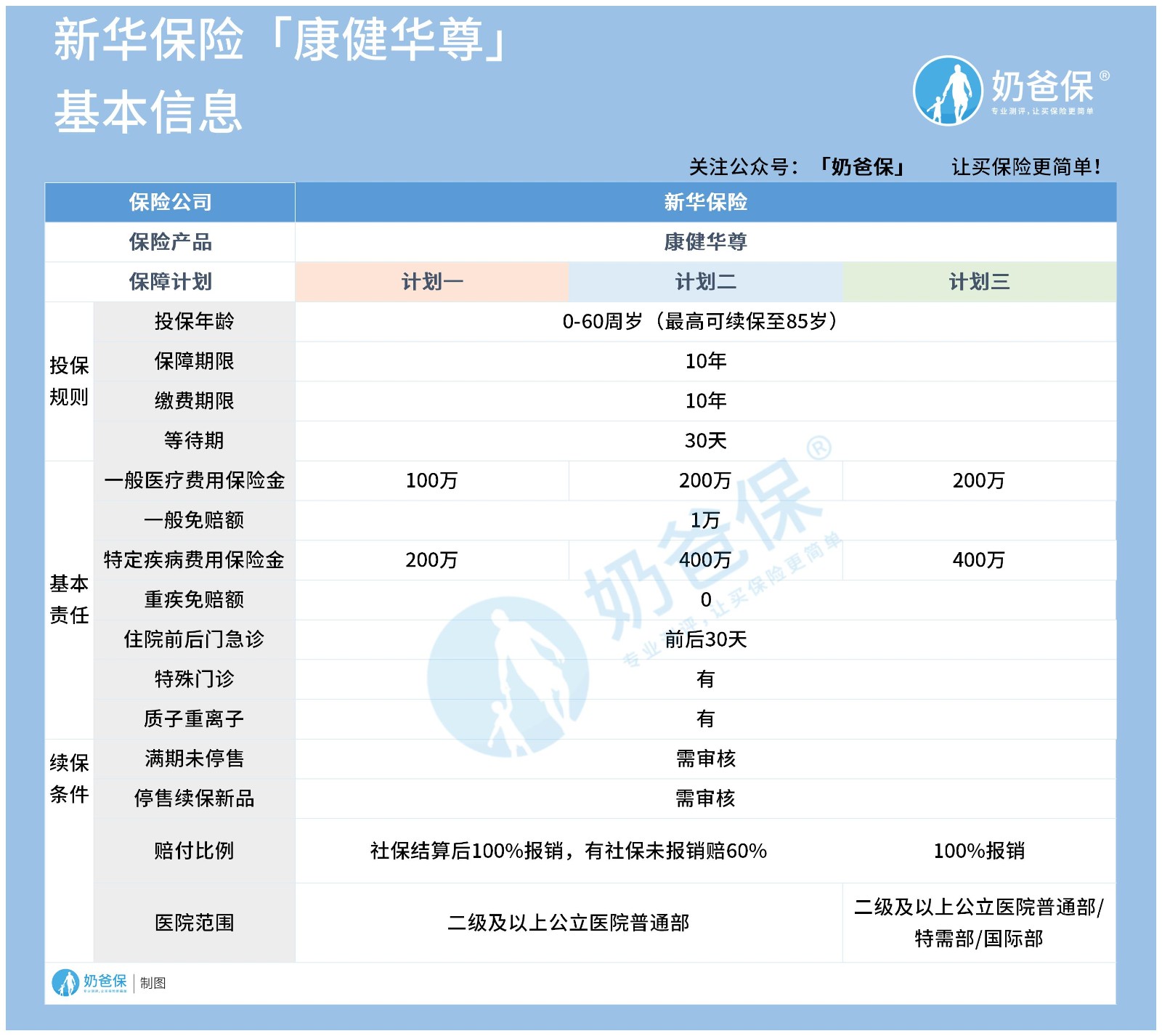Click the 奶爸保 logo icon at top right

pos(948,91)
